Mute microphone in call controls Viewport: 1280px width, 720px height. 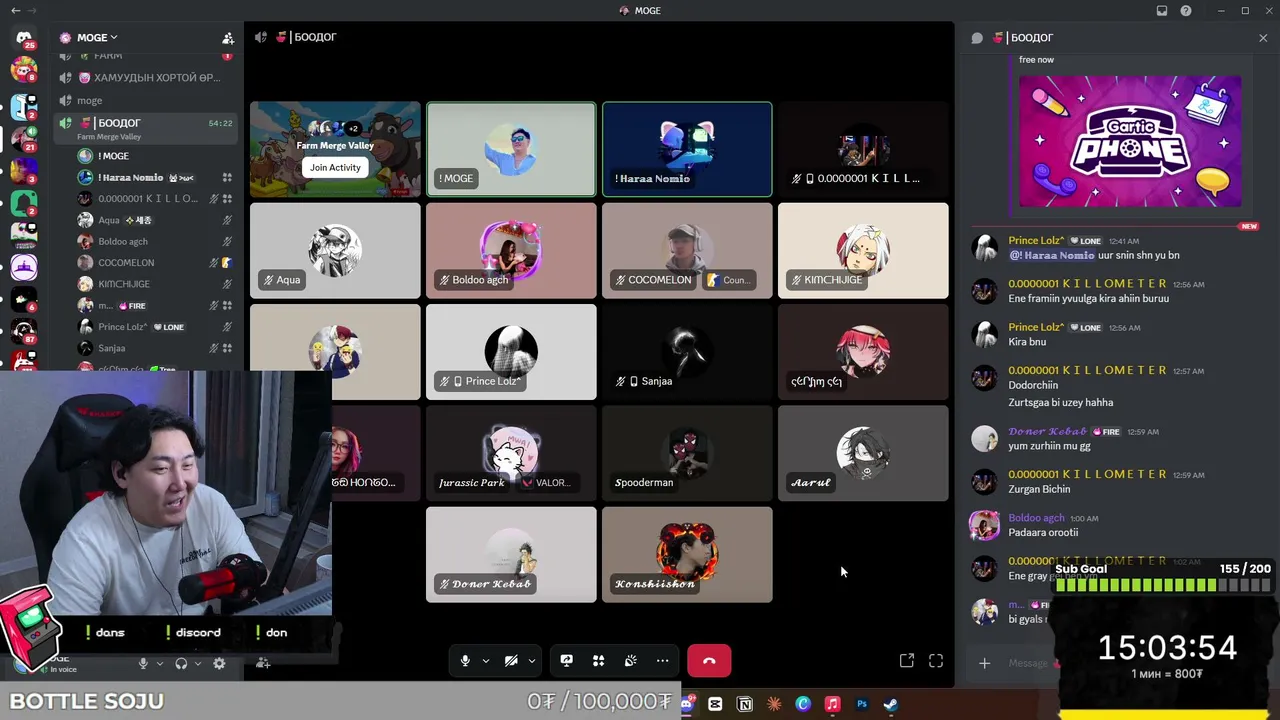point(465,661)
